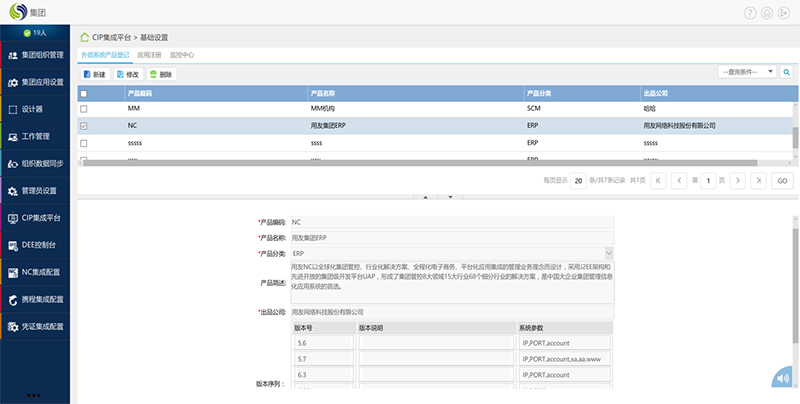This screenshot has width=800, height=404.
Task: Click the logout exit icon
Action: (x=784, y=13)
